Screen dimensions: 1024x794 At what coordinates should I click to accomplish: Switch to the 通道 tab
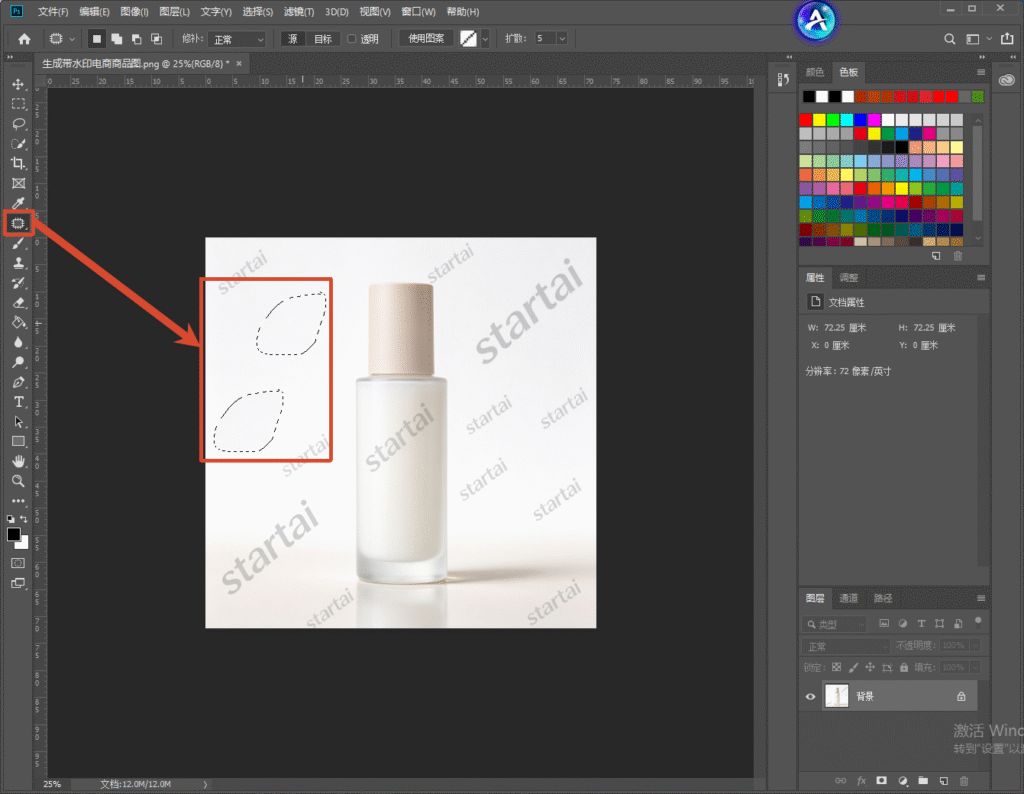coord(848,598)
